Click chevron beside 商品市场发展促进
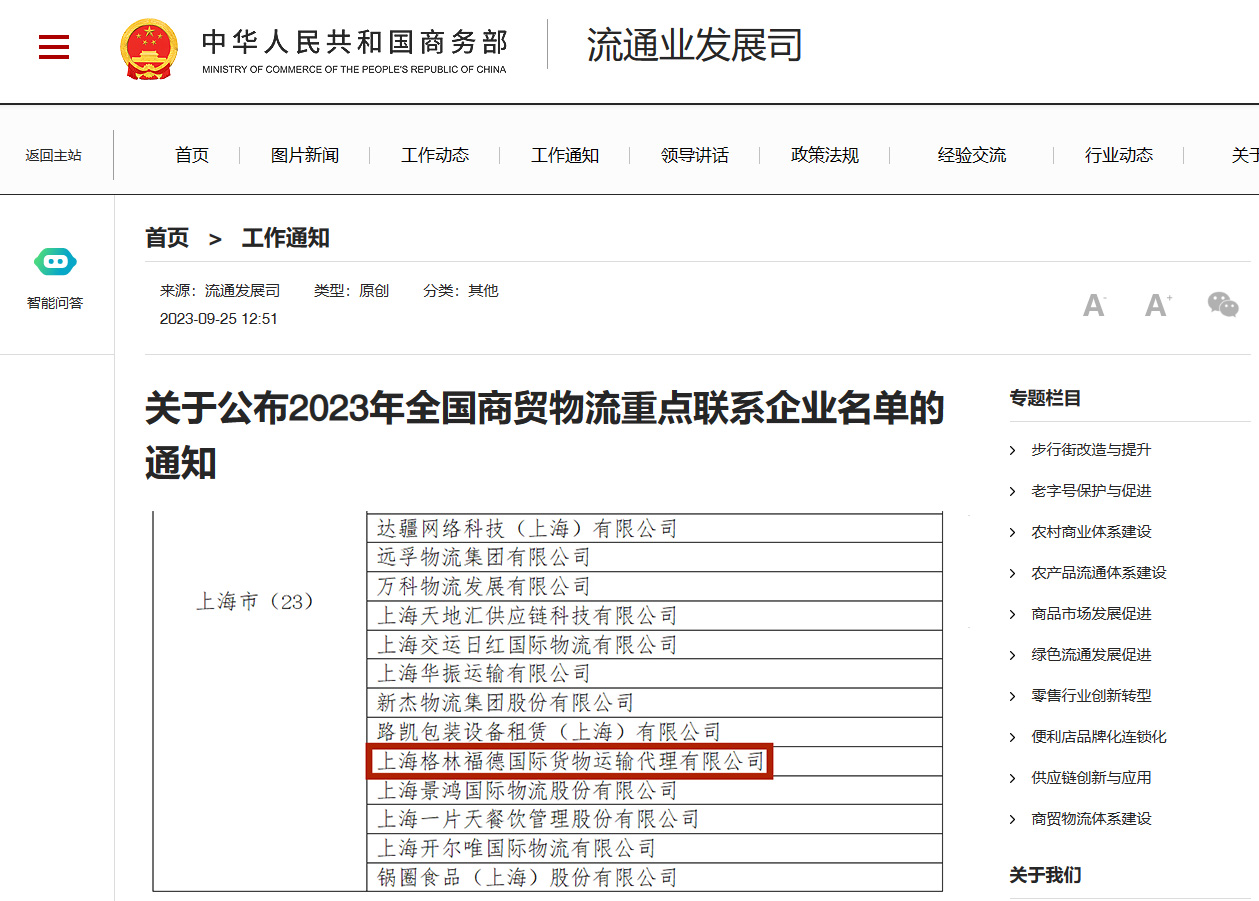 click(x=1013, y=615)
